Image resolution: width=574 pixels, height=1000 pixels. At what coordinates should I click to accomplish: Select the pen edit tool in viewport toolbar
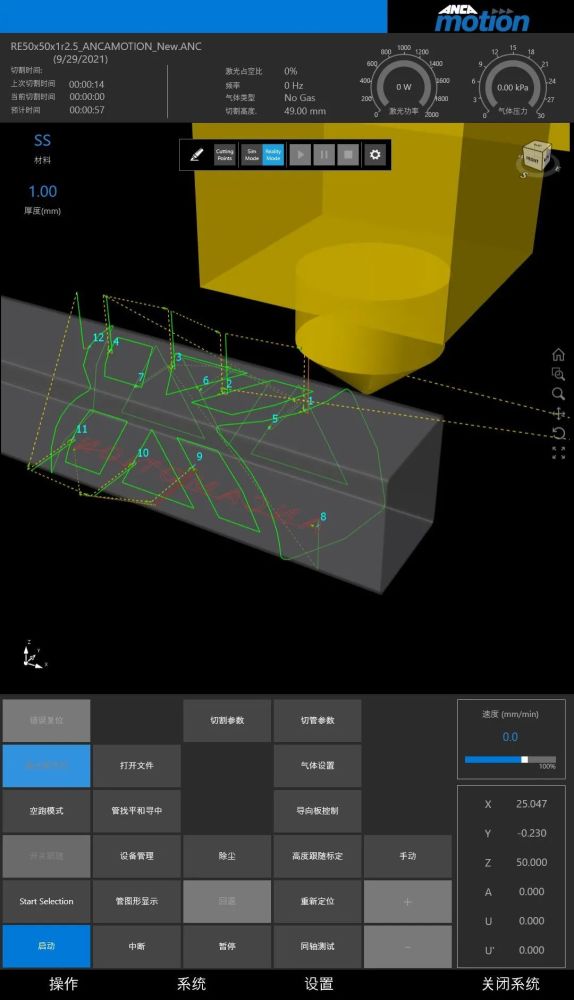[196, 155]
